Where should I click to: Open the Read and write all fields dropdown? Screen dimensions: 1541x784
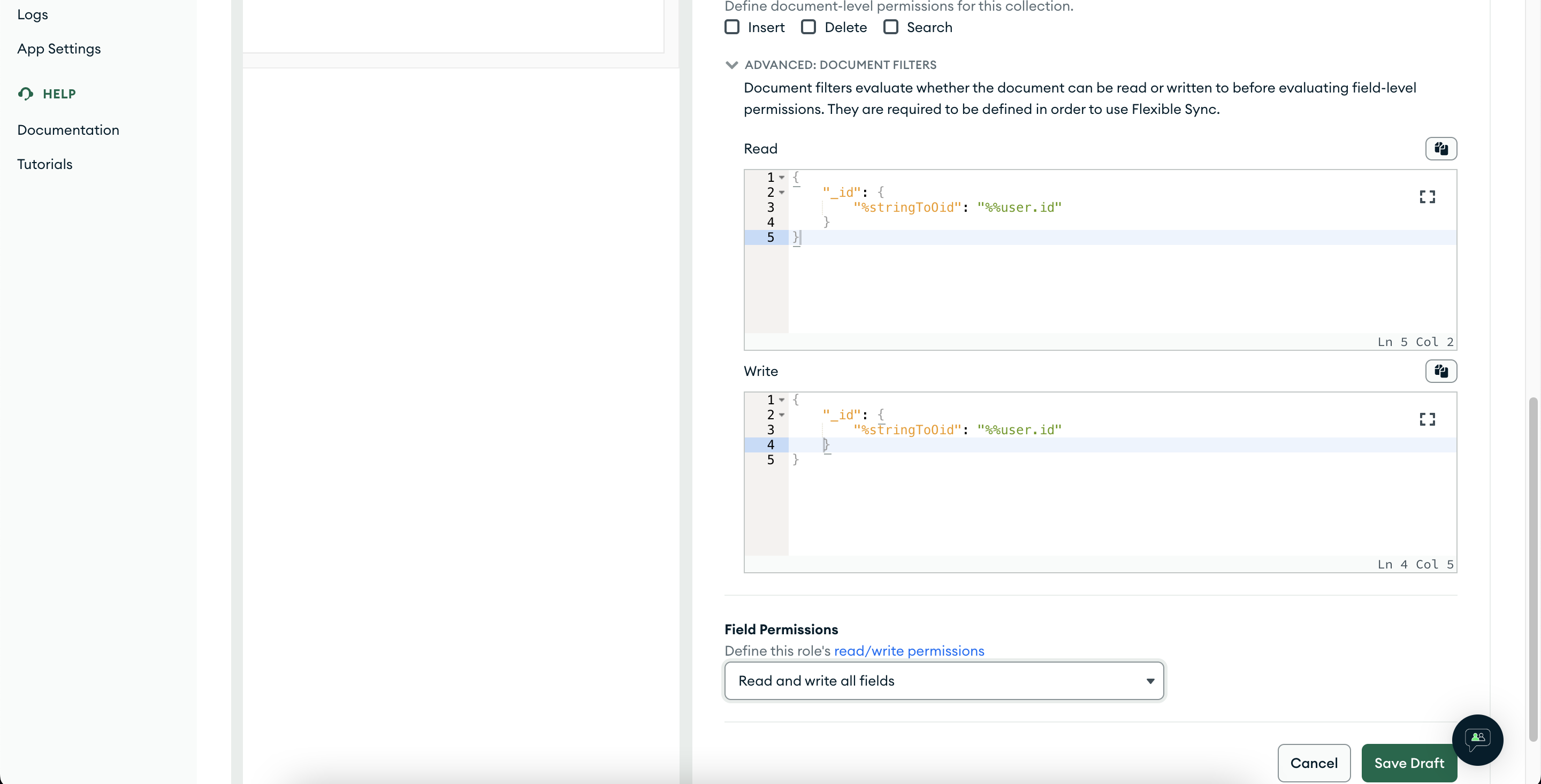tap(943, 681)
